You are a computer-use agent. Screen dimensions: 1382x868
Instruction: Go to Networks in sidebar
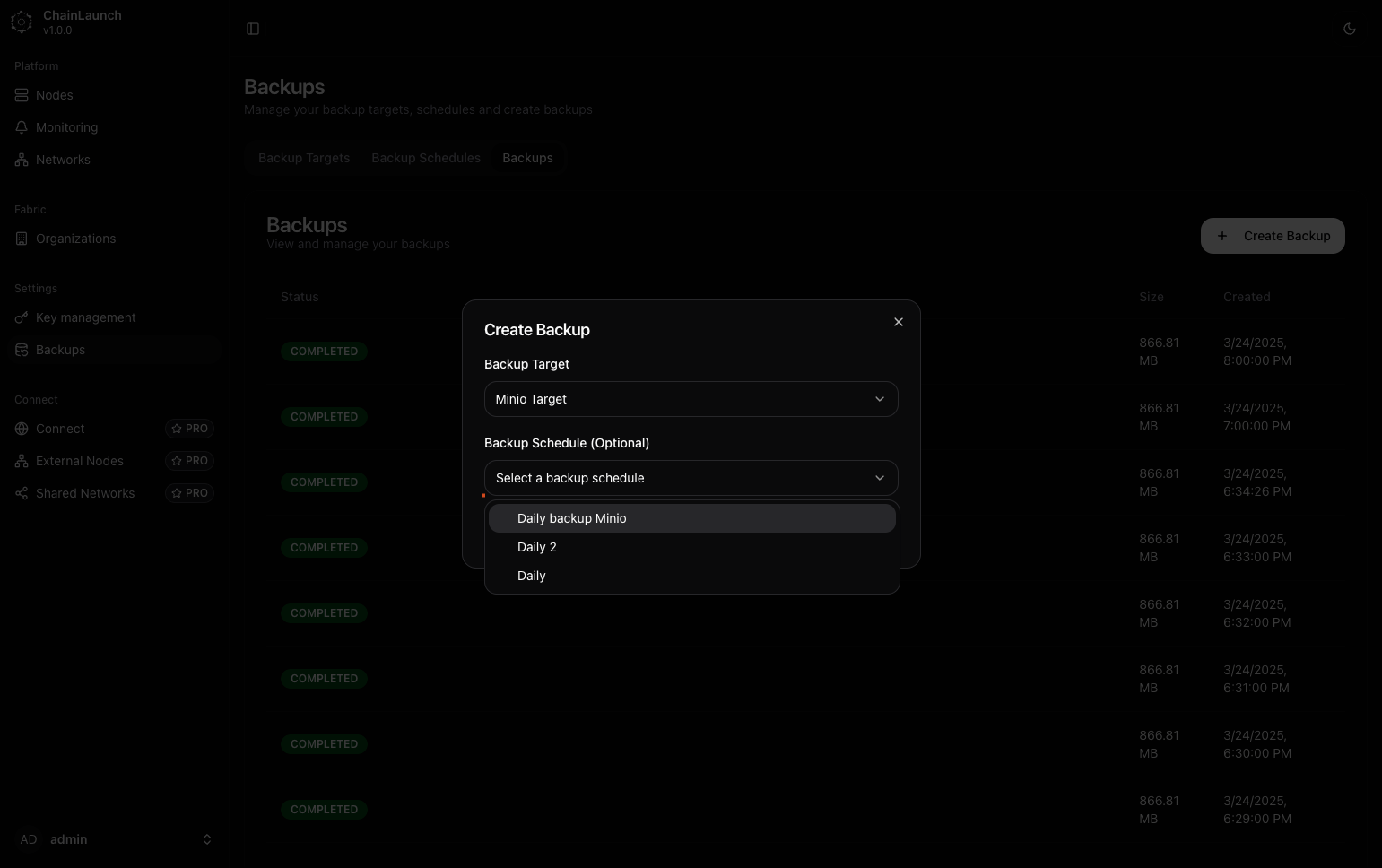coord(63,160)
